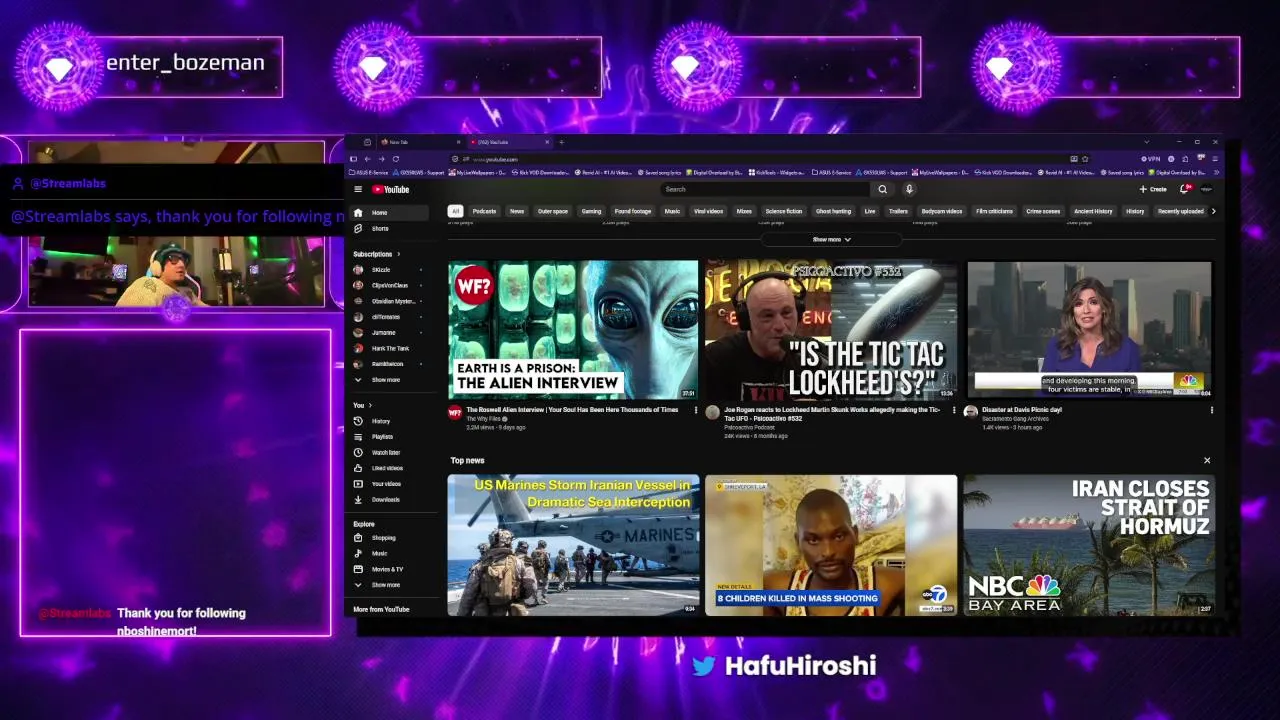Toggle the browser VPN button

tap(1151, 159)
